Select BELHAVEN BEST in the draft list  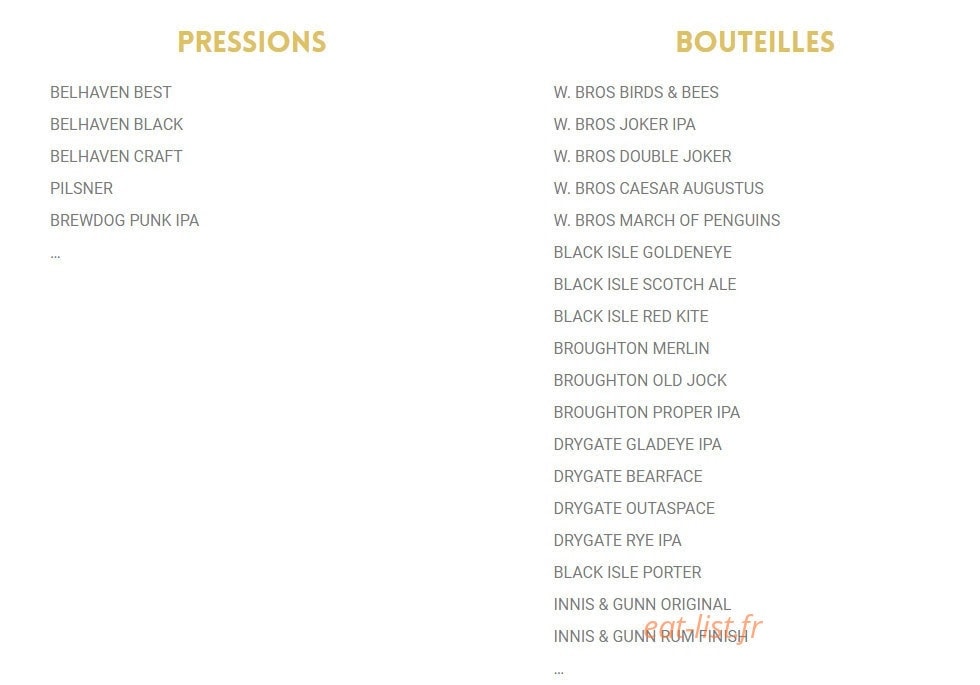click(x=111, y=92)
